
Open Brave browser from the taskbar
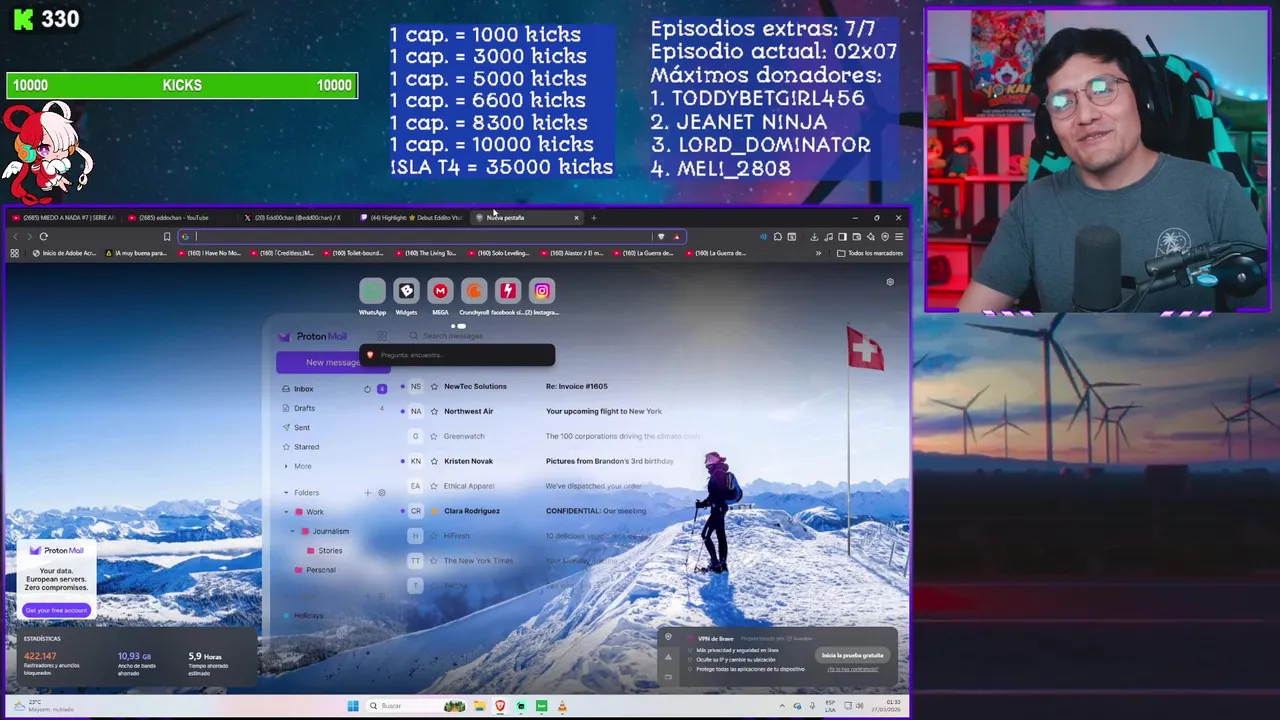[x=500, y=706]
